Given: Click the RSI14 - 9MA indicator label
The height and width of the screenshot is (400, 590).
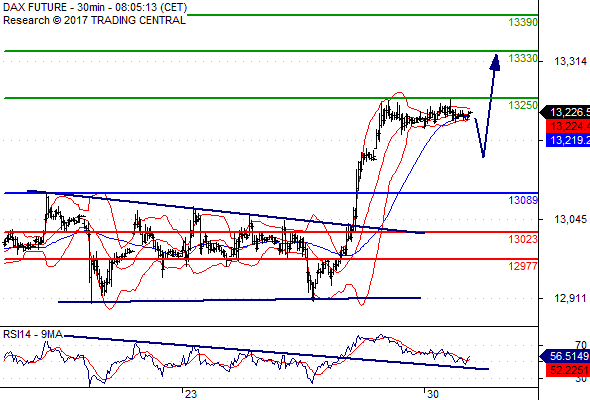Looking at the screenshot, I should [33, 334].
